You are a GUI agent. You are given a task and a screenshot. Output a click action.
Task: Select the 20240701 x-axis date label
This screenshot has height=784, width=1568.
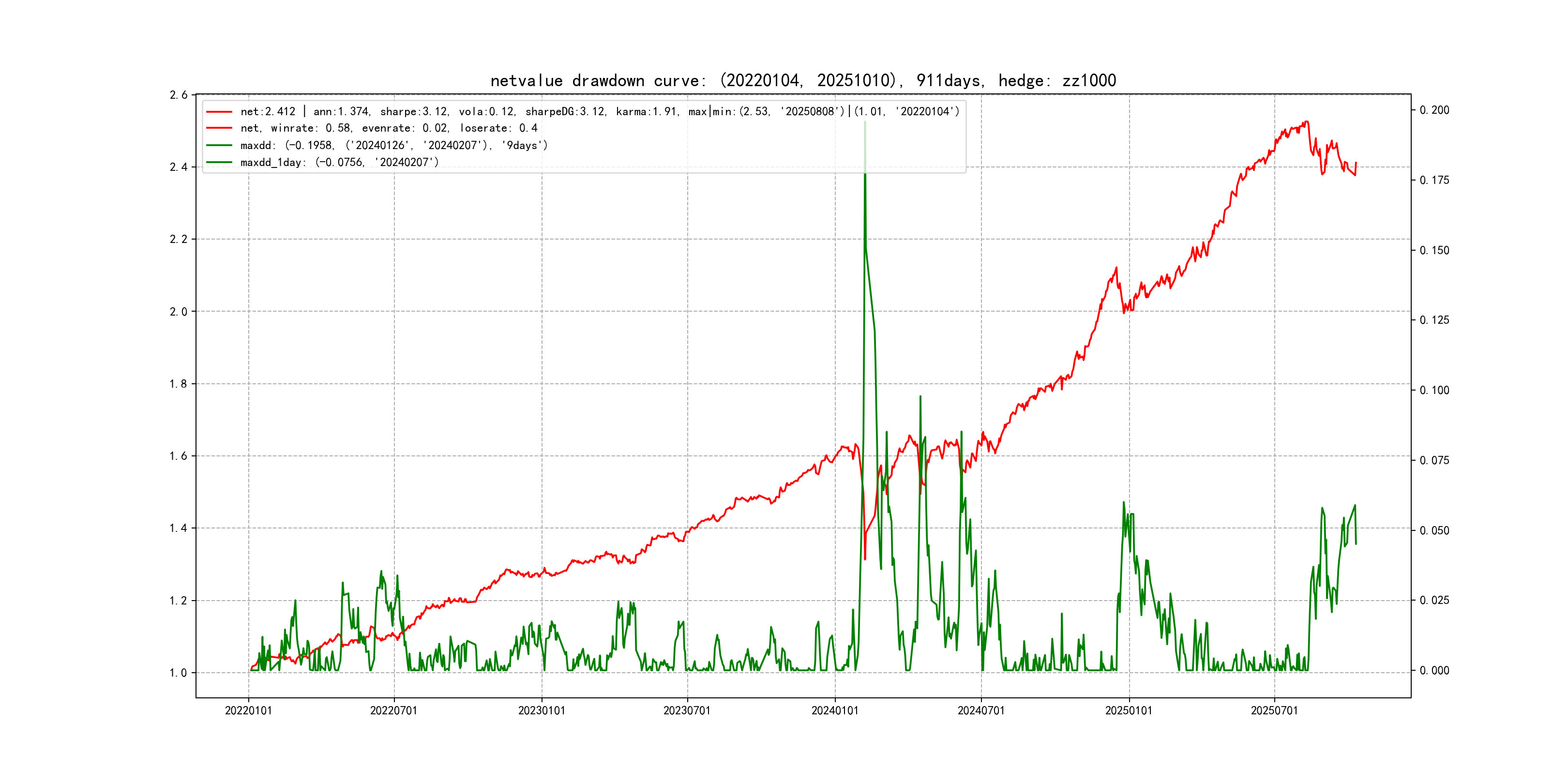point(981,710)
